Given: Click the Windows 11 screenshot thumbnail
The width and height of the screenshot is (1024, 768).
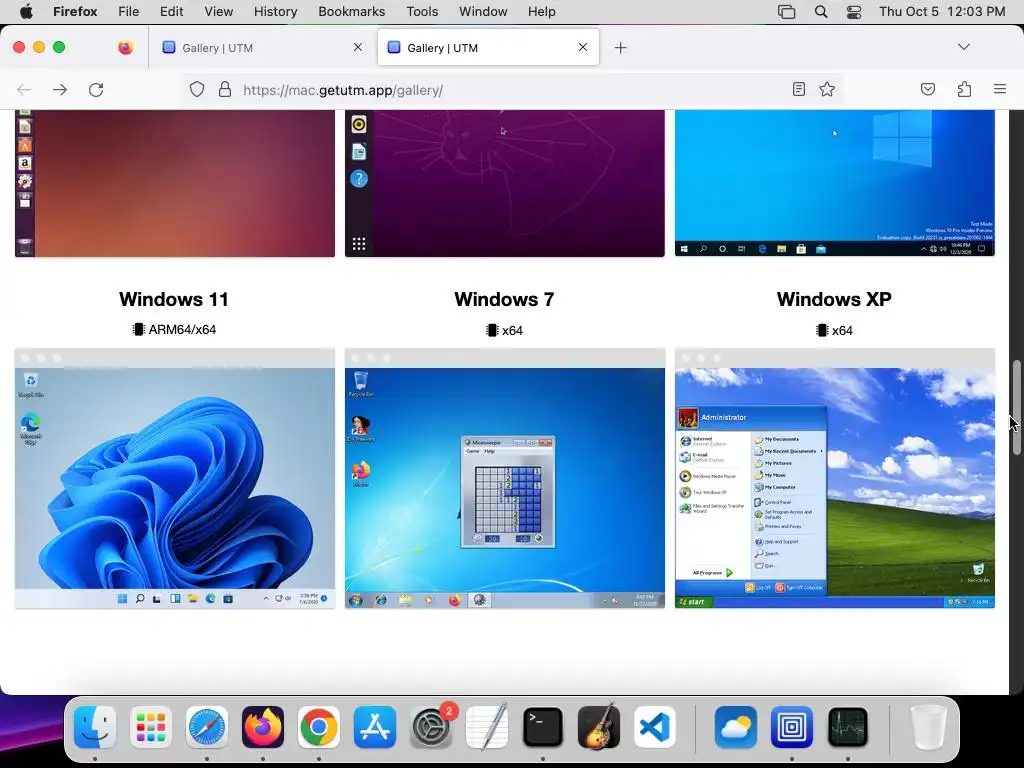Looking at the screenshot, I should (175, 479).
